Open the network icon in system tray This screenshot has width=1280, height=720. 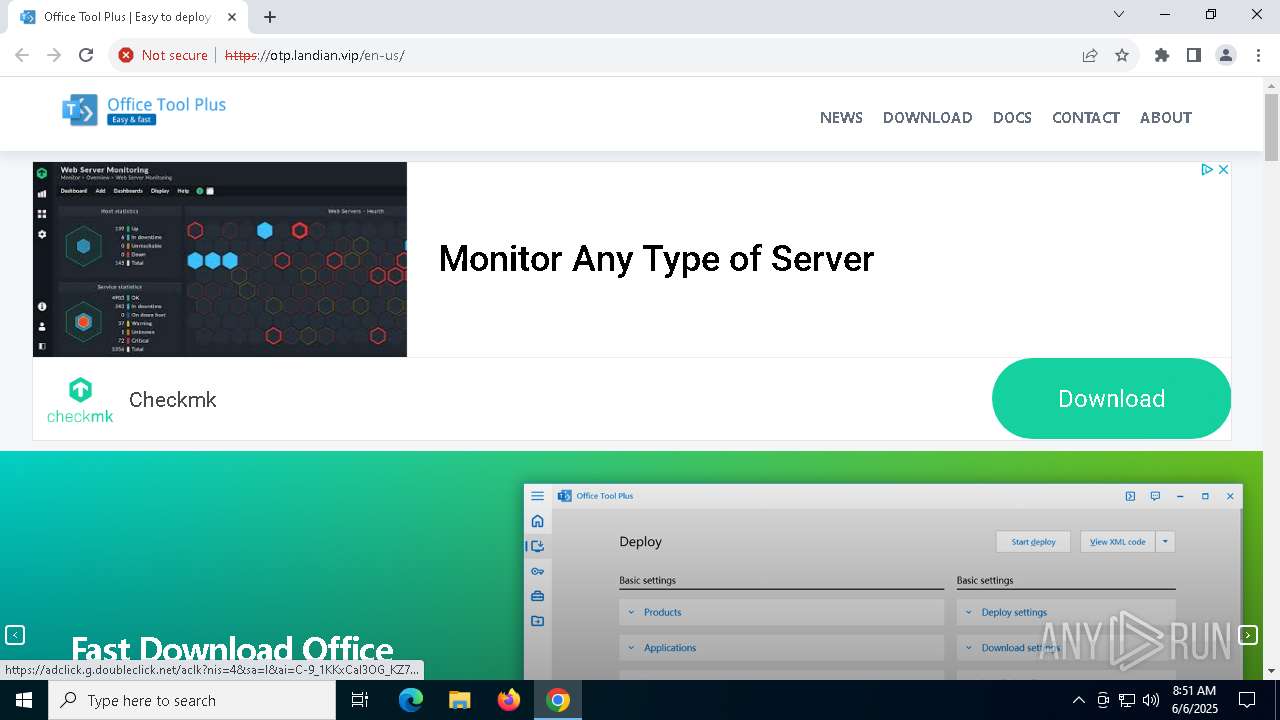click(1127, 700)
